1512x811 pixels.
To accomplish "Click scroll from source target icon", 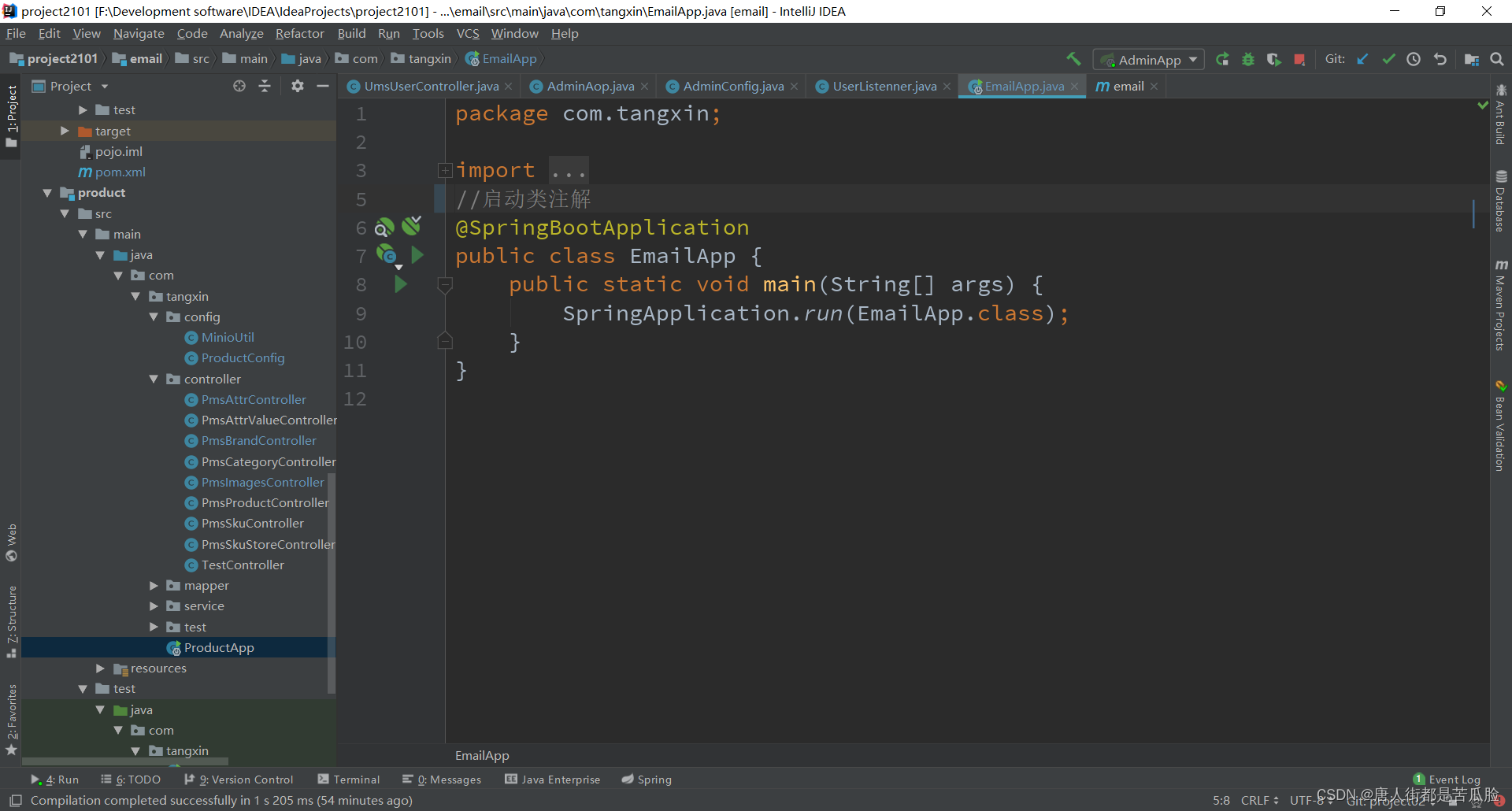I will coord(239,86).
